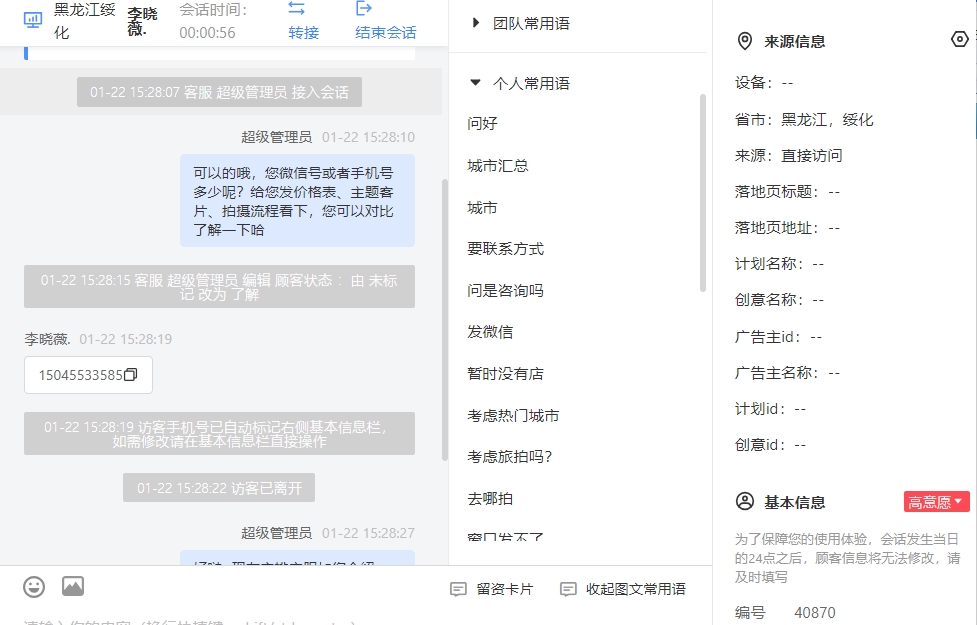Click the sender line 李晓薇. 01-22 15:28:19

pos(98,339)
